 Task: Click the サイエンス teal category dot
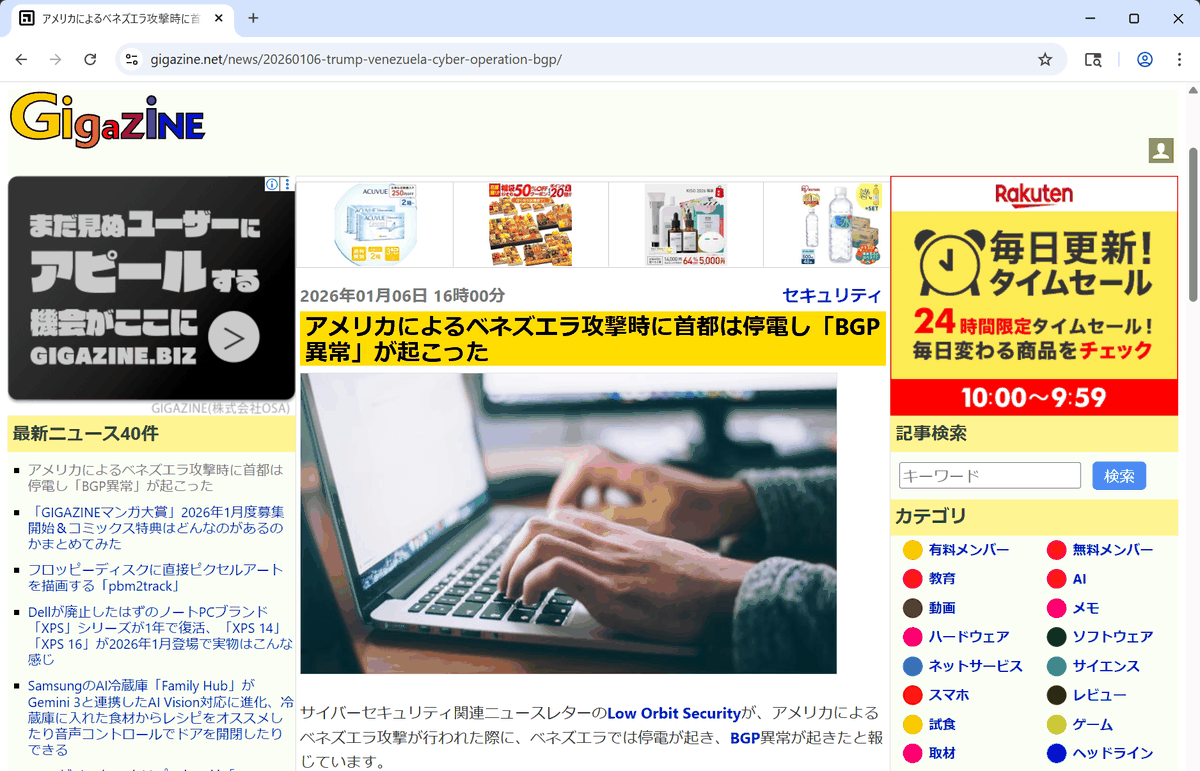point(1056,666)
